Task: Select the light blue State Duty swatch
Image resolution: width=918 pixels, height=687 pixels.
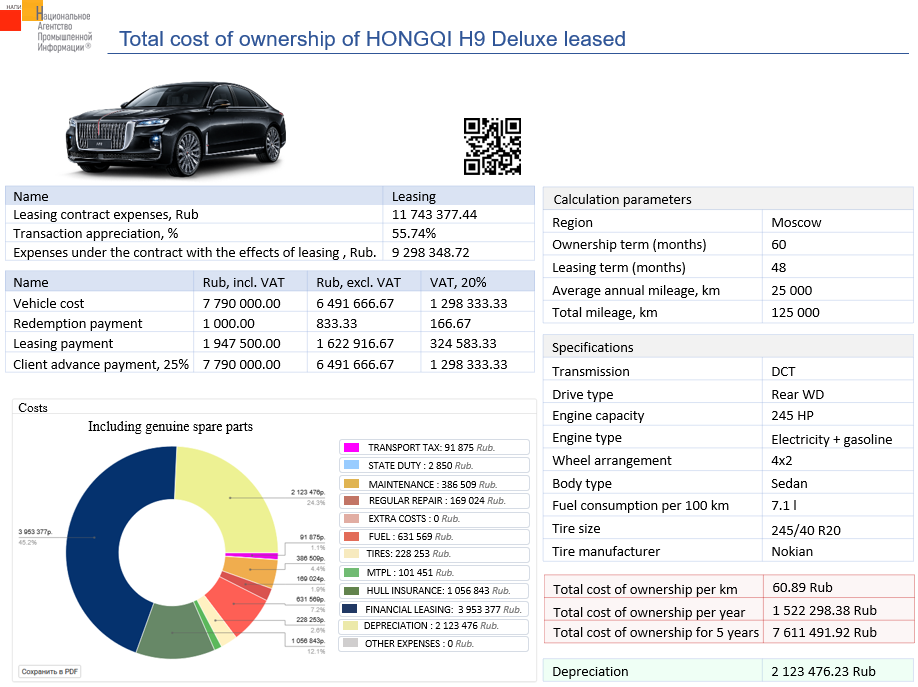Action: coord(351,465)
